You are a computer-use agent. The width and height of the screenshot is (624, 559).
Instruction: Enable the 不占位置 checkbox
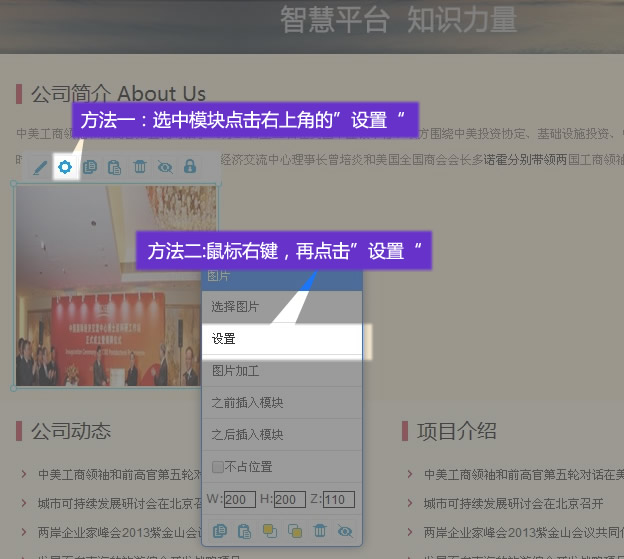pyautogui.click(x=218, y=467)
